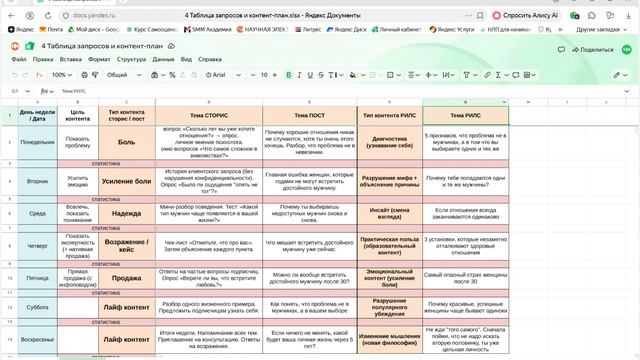
Task: Click the address bar docs.yandex.ru
Action: [94, 16]
